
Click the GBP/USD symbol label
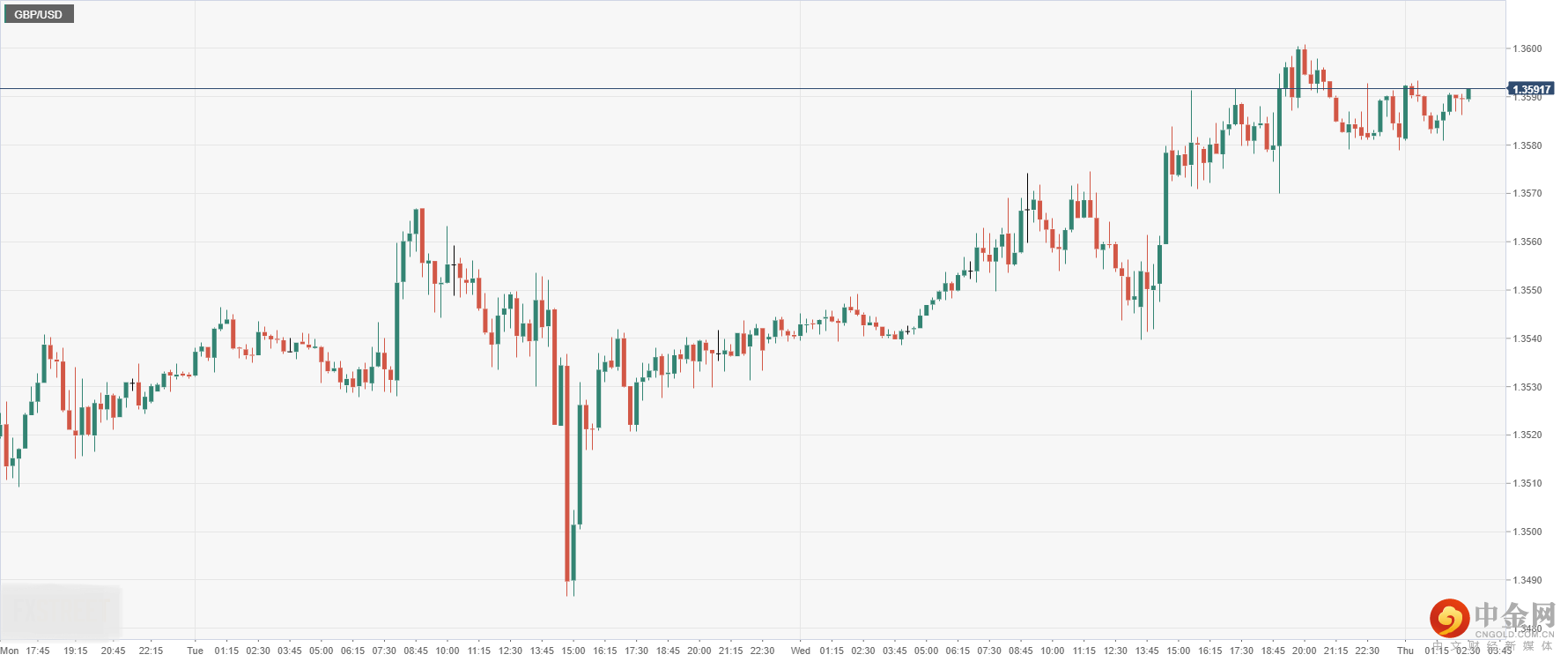pos(38,14)
